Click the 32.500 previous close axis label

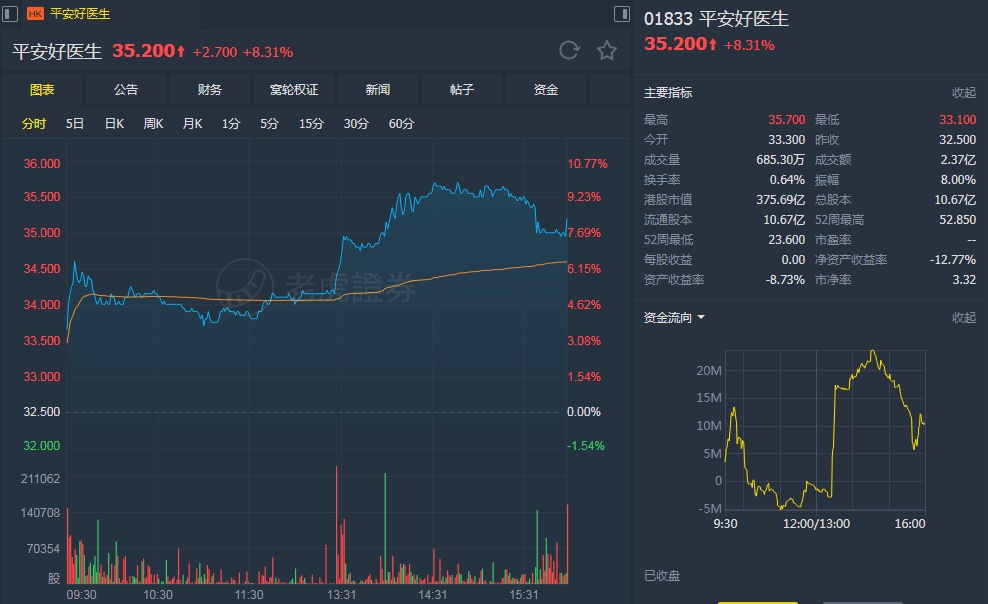42,412
